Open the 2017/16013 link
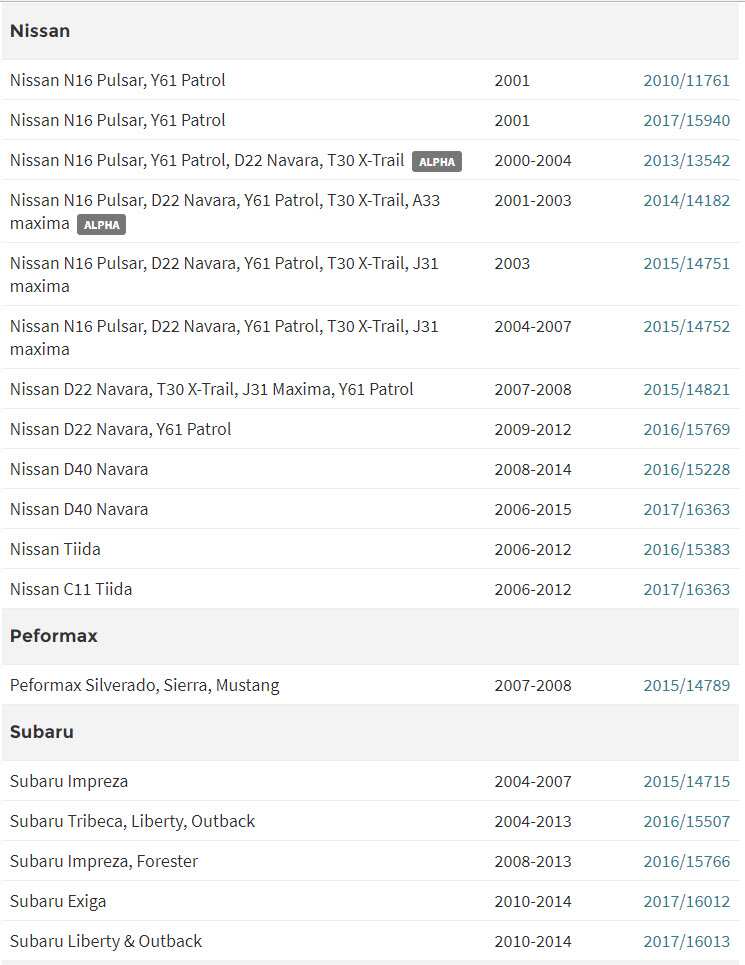This screenshot has width=745, height=965. click(x=686, y=942)
